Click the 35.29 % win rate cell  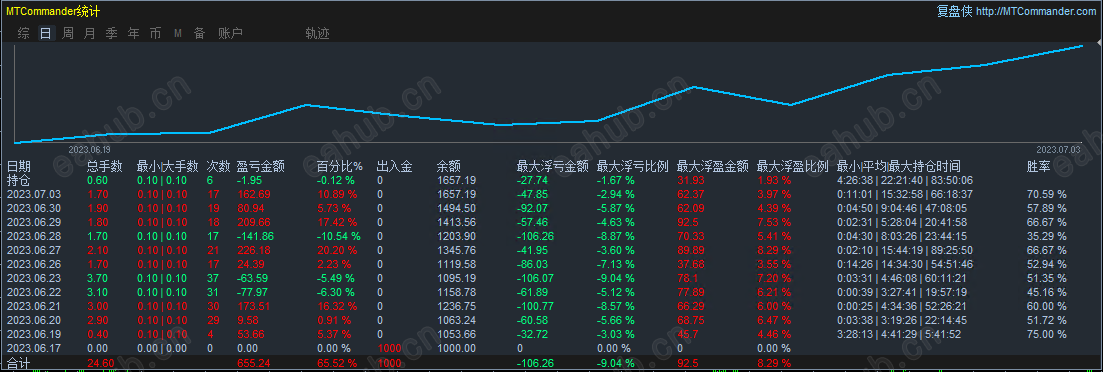(x=1047, y=236)
